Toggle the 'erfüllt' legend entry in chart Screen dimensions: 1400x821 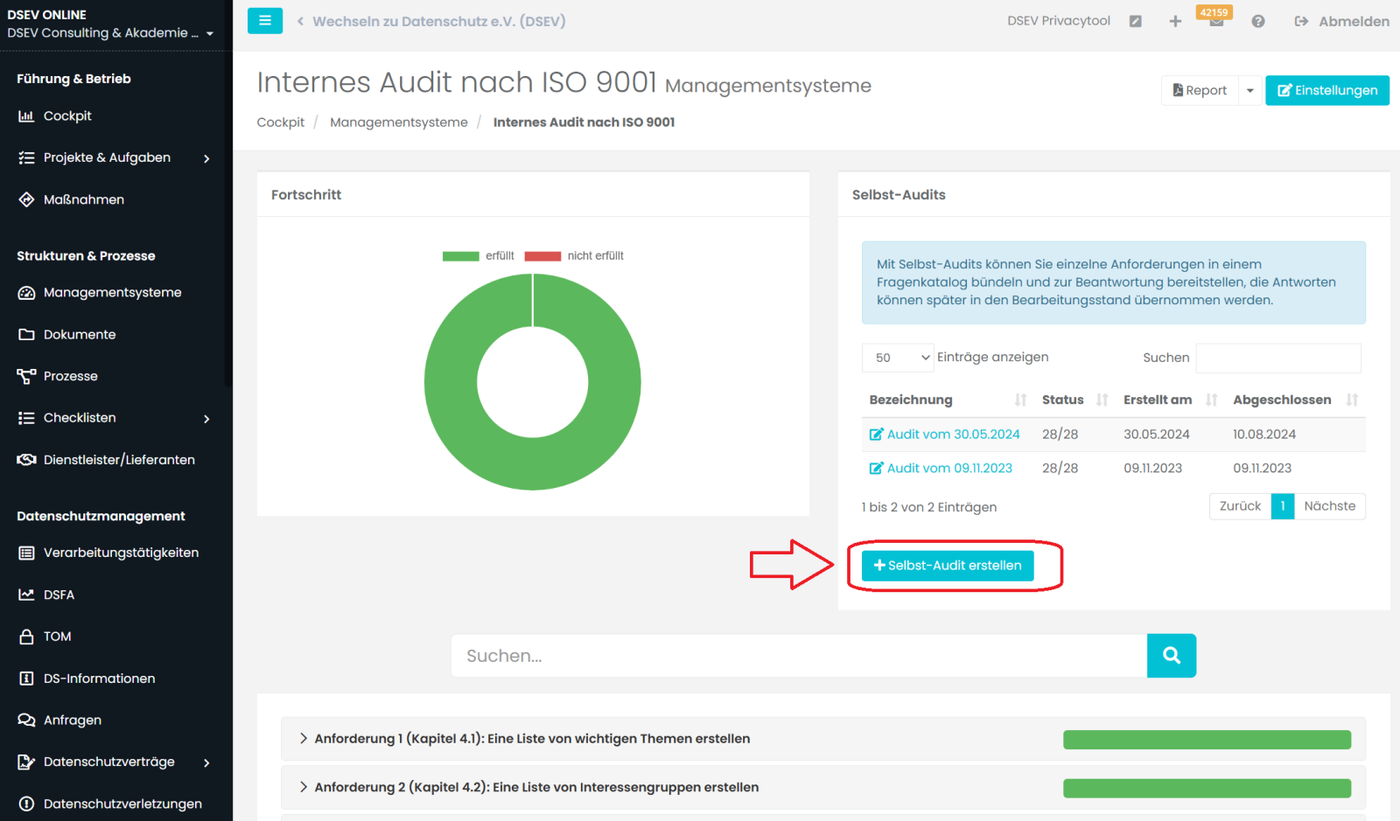478,256
